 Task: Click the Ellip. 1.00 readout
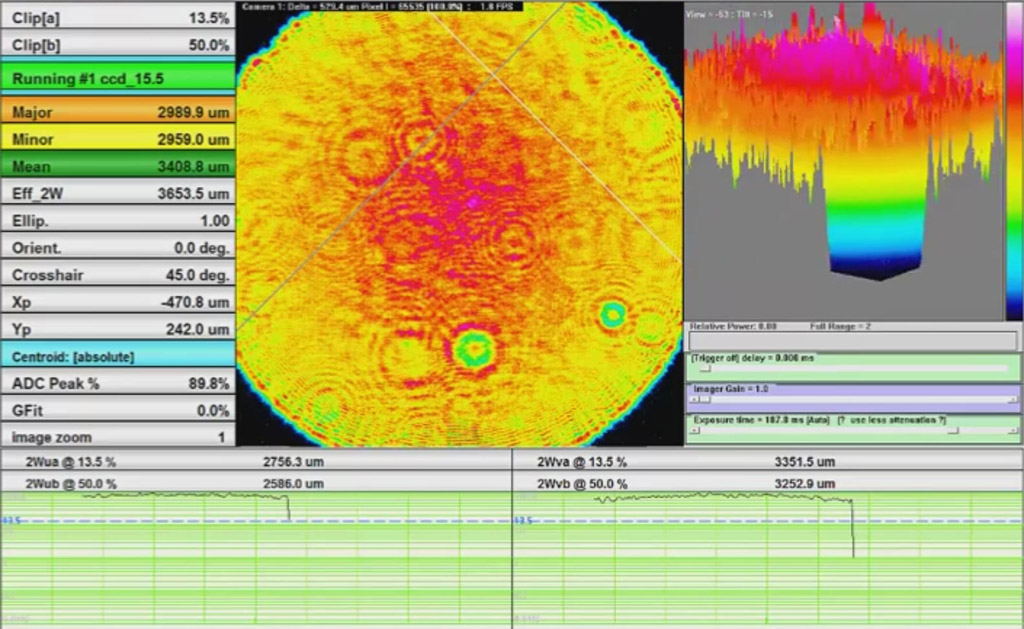click(x=118, y=221)
